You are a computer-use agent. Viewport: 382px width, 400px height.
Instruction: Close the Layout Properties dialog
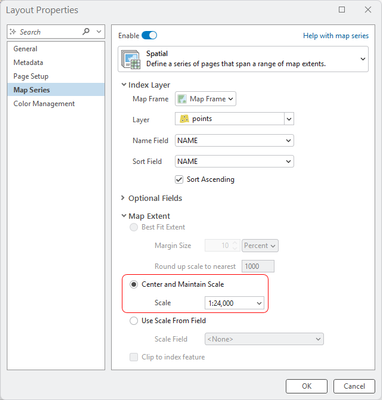tap(368, 10)
